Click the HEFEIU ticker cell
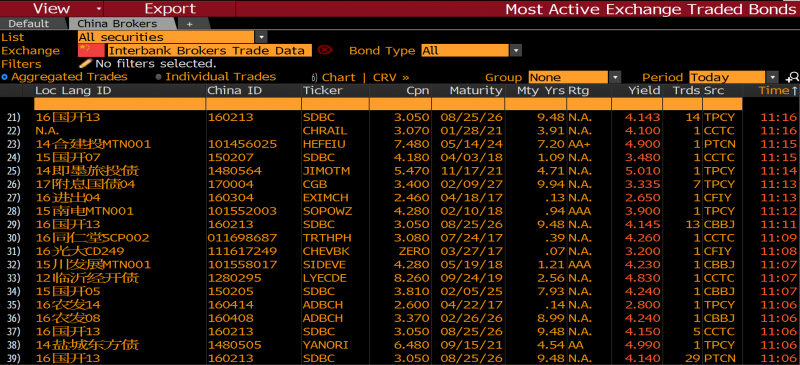Viewport: 800px width, 365px height. 324,144
